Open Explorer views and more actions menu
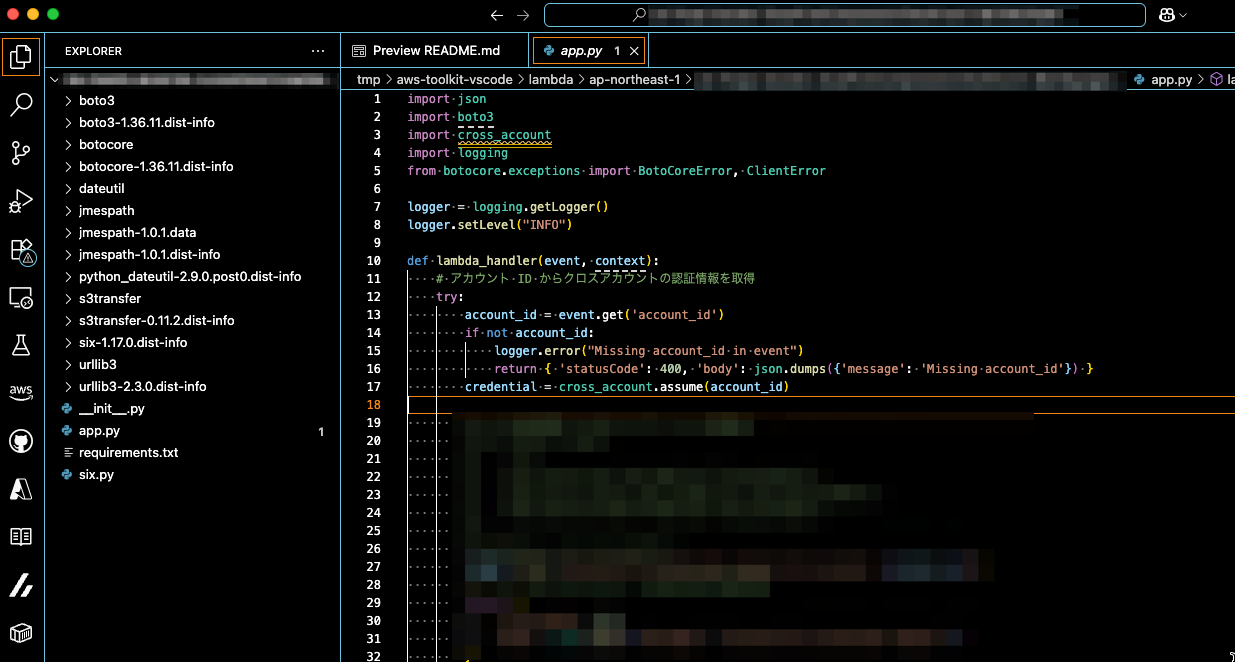1235x662 pixels. 318,51
